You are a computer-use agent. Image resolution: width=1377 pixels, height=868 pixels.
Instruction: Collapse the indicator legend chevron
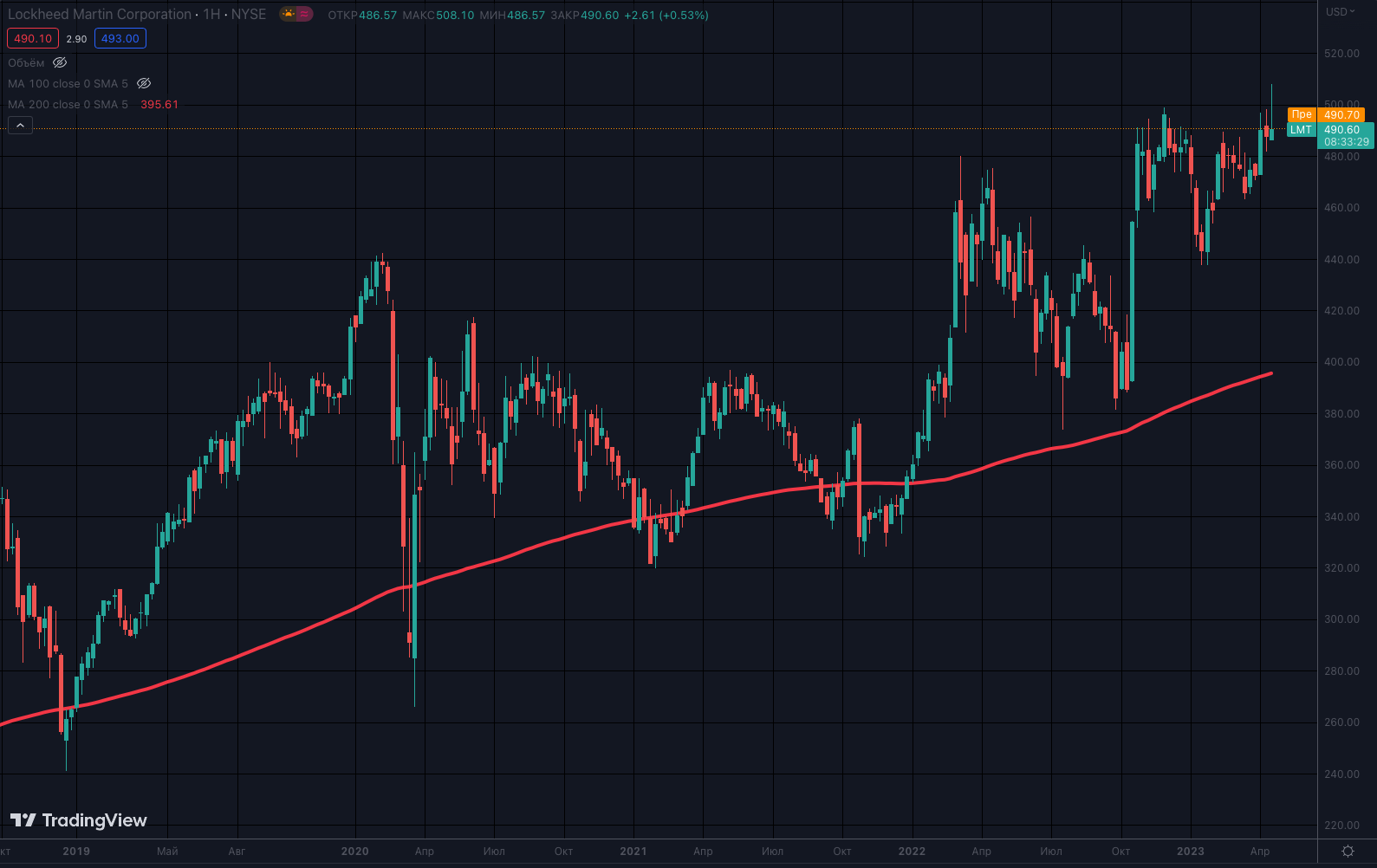pyautogui.click(x=21, y=126)
